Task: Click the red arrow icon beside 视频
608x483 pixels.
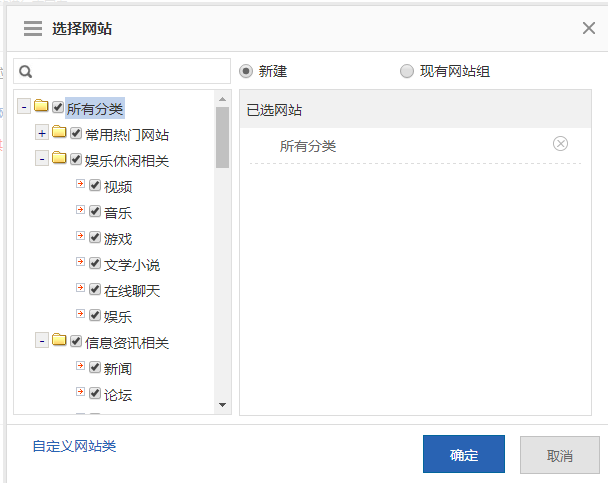Action: 80,184
